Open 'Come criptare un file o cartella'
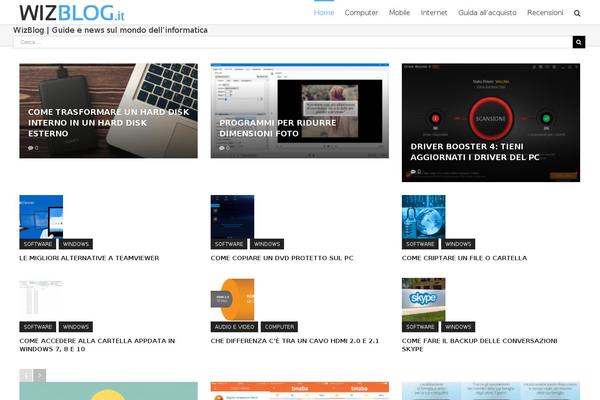This screenshot has height=400, width=600. (x=464, y=258)
